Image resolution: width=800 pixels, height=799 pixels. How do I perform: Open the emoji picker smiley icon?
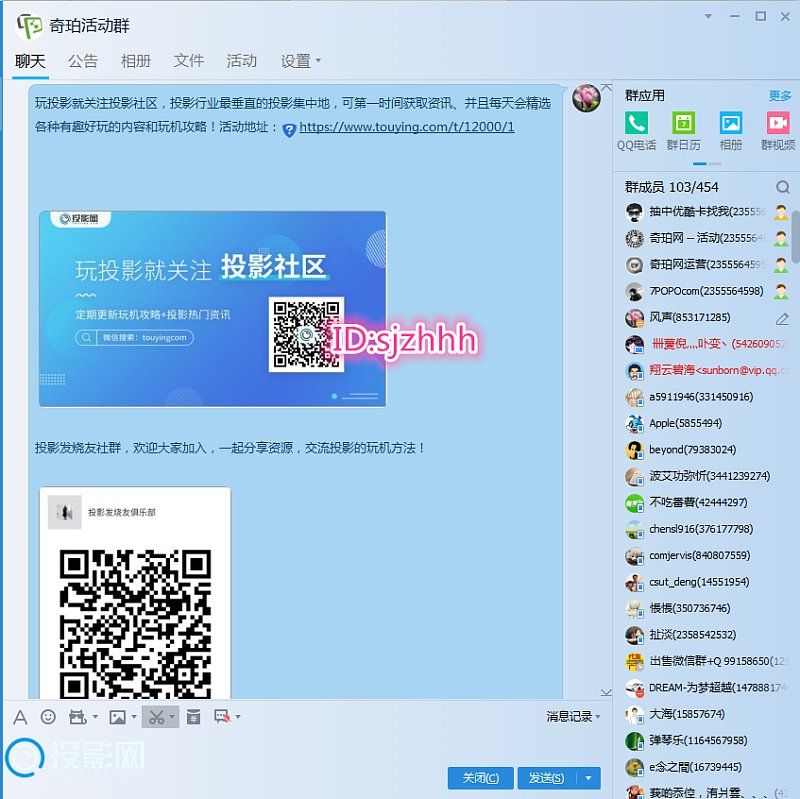tap(48, 717)
